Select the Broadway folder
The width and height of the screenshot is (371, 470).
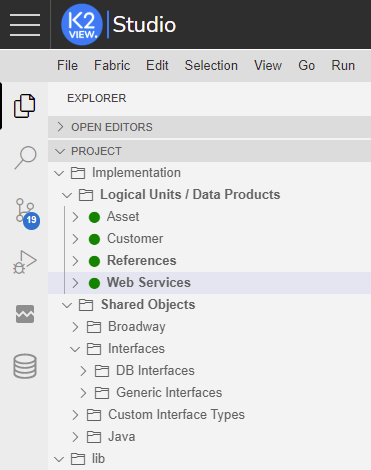pyautogui.click(x=209, y=327)
